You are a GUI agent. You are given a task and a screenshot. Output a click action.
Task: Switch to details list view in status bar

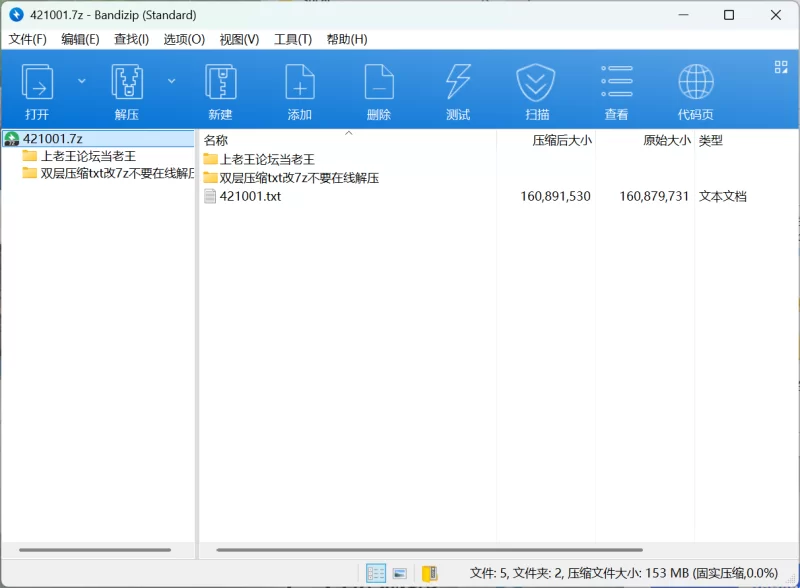pyautogui.click(x=376, y=573)
